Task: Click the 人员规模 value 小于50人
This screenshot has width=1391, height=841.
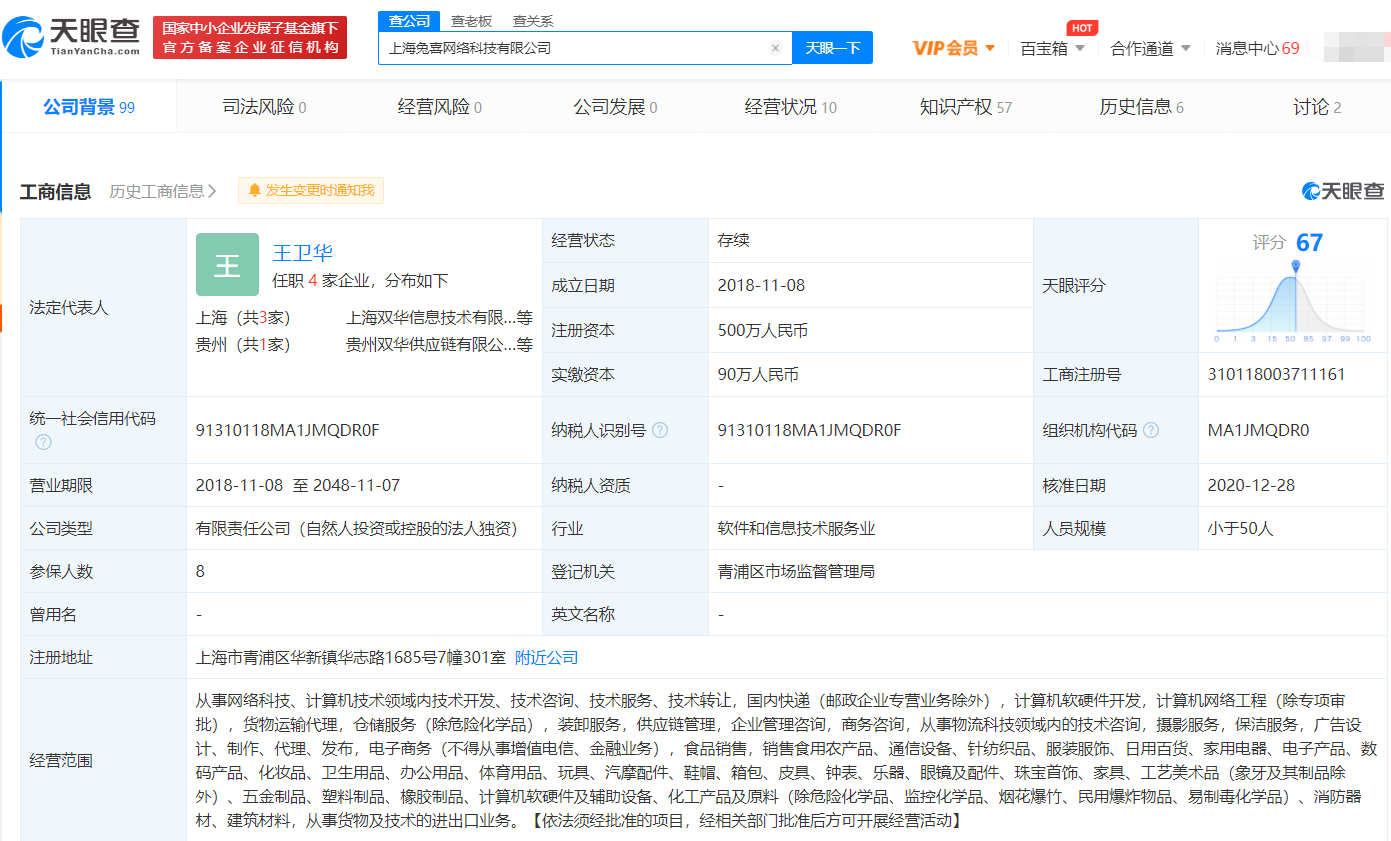Action: coord(1241,529)
